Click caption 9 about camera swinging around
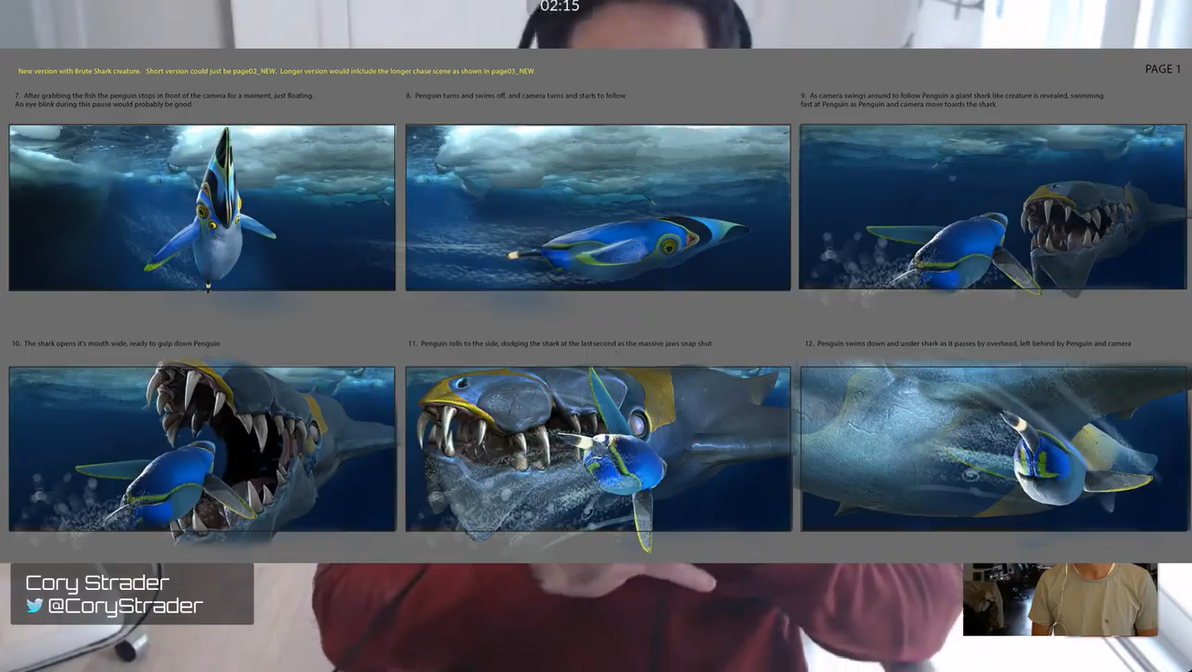The image size is (1192, 672). click(x=952, y=100)
